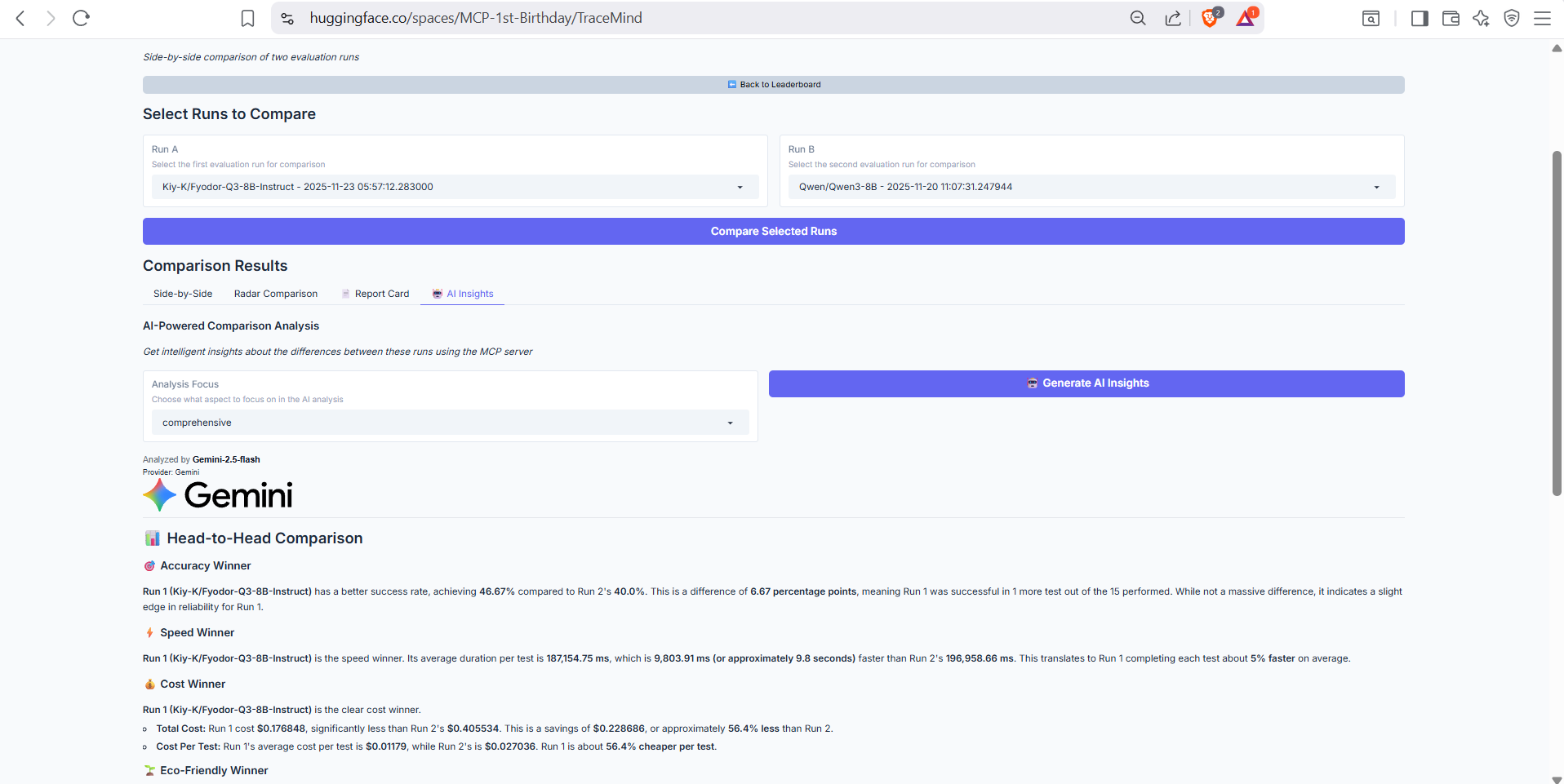Viewport: 1564px width, 784px height.
Task: Click '46.67%' success rate value
Action: [x=497, y=591]
